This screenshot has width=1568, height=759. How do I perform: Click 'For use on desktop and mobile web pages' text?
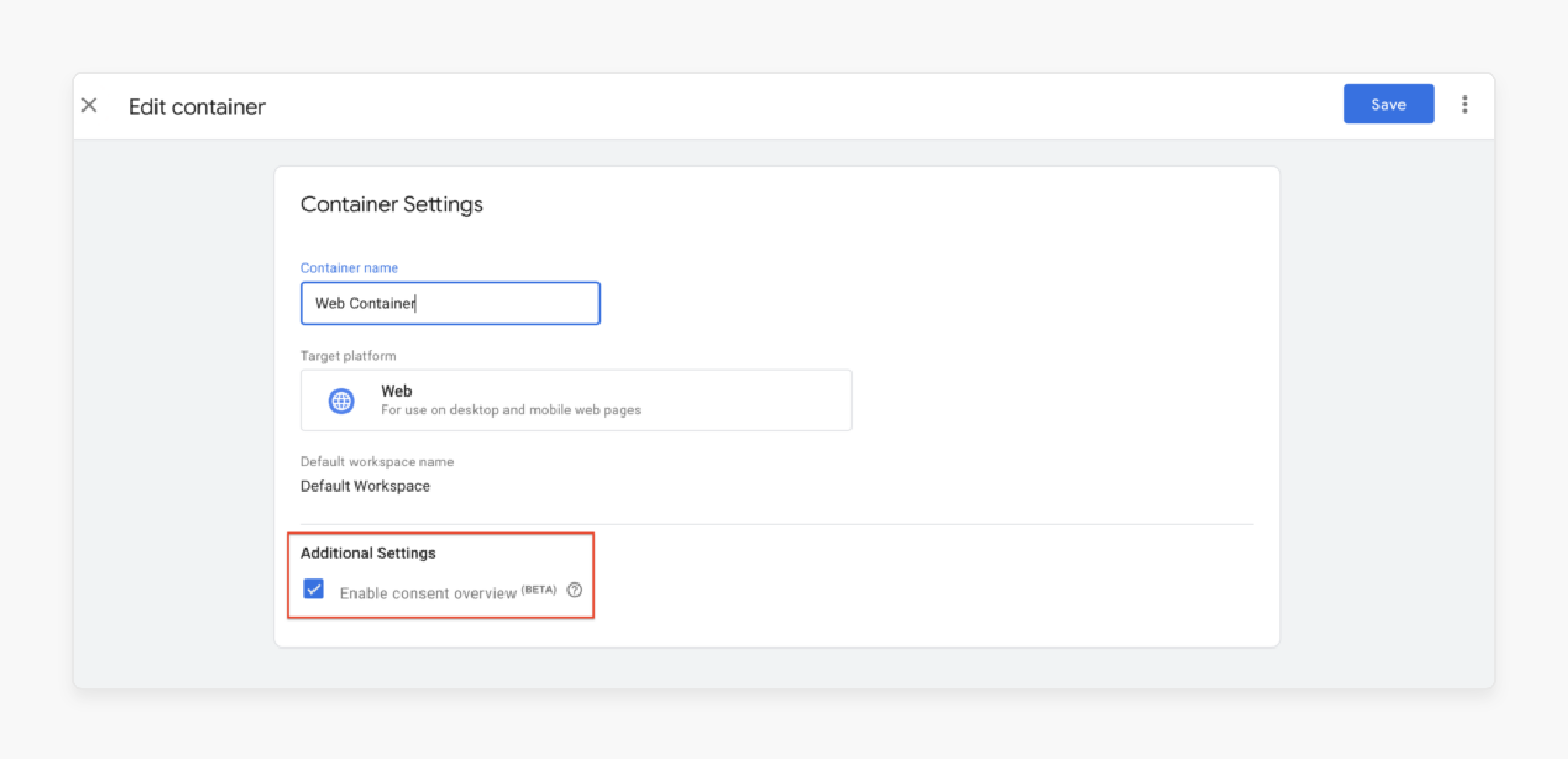point(511,410)
